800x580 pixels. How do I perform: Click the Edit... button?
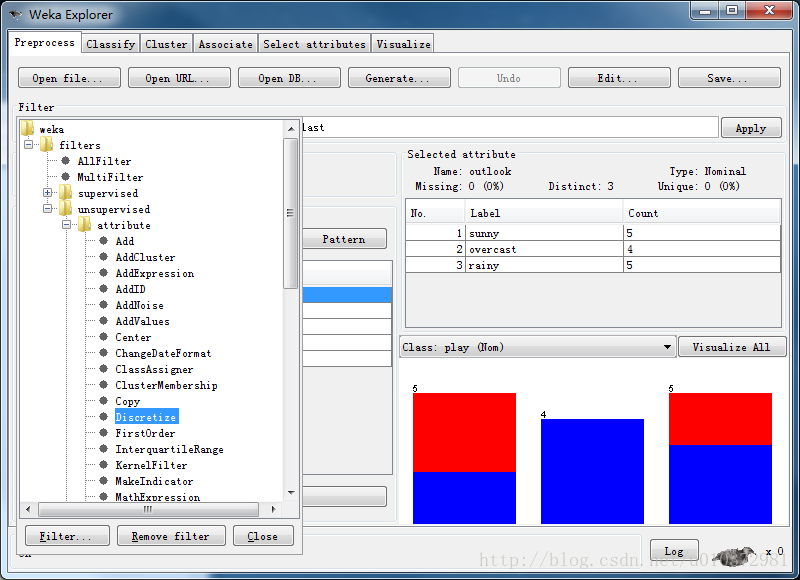click(619, 78)
